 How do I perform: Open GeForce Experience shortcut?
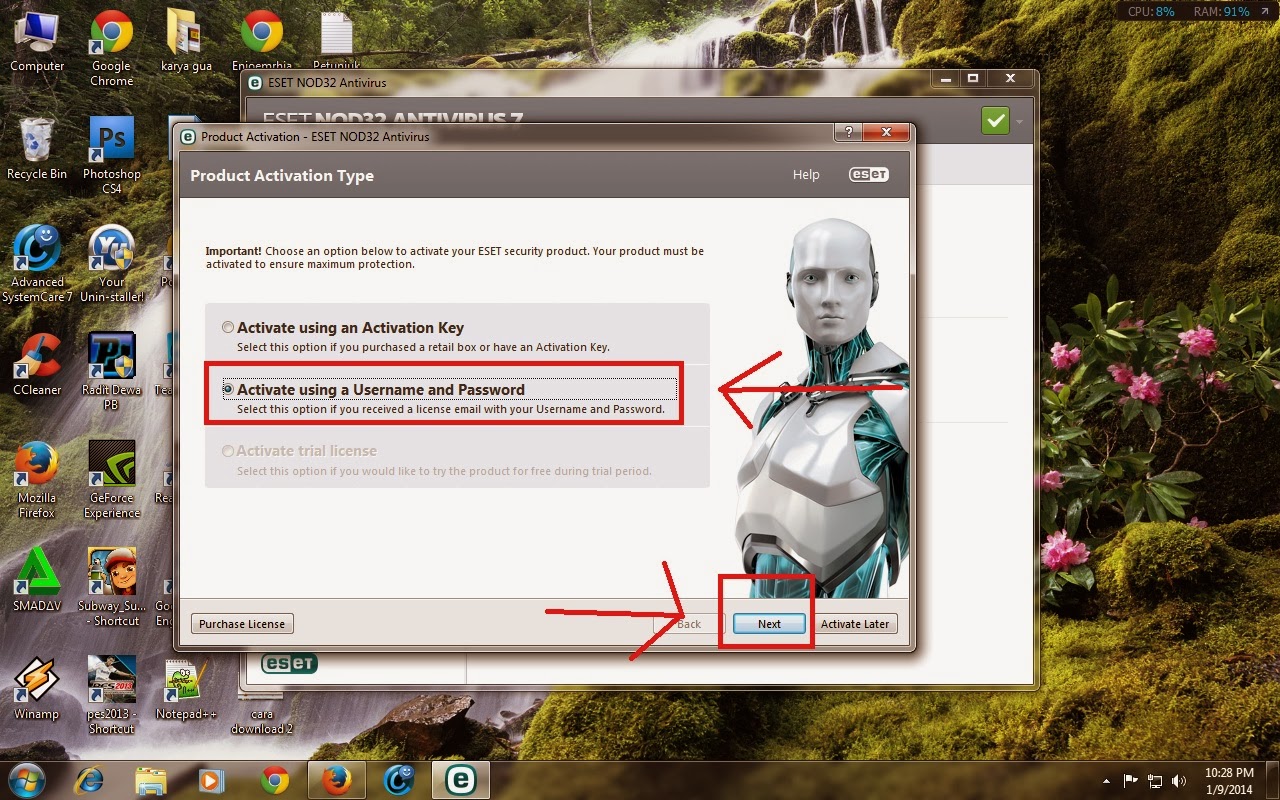[x=111, y=481]
